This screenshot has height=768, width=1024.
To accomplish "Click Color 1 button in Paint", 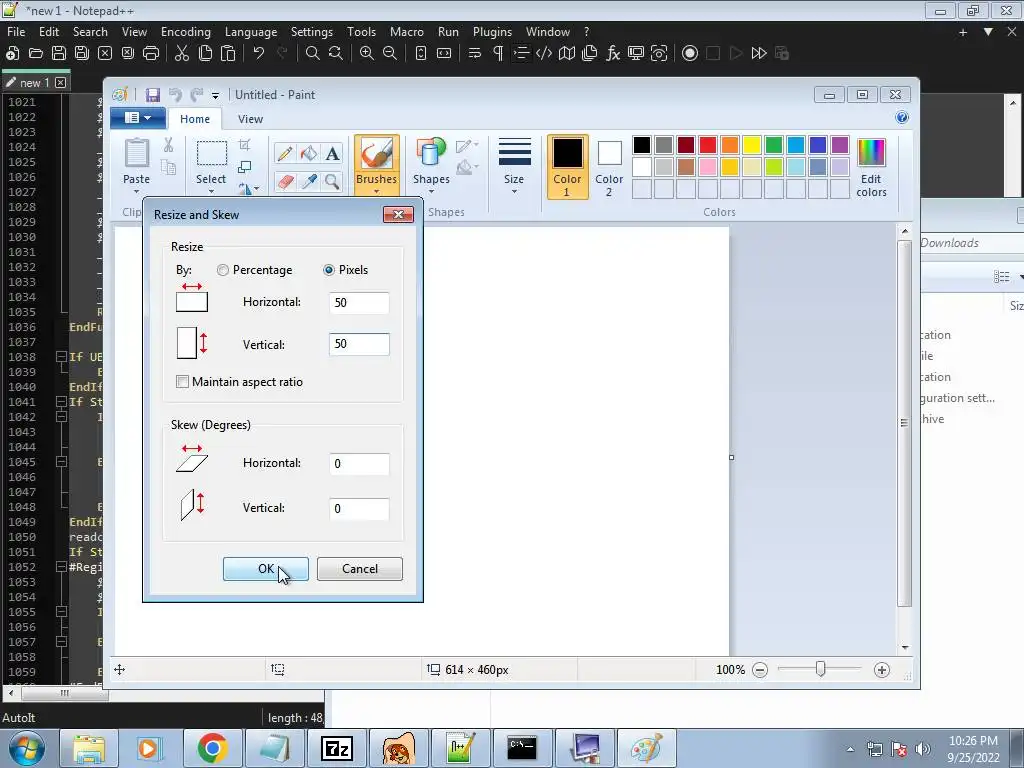I will point(568,167).
